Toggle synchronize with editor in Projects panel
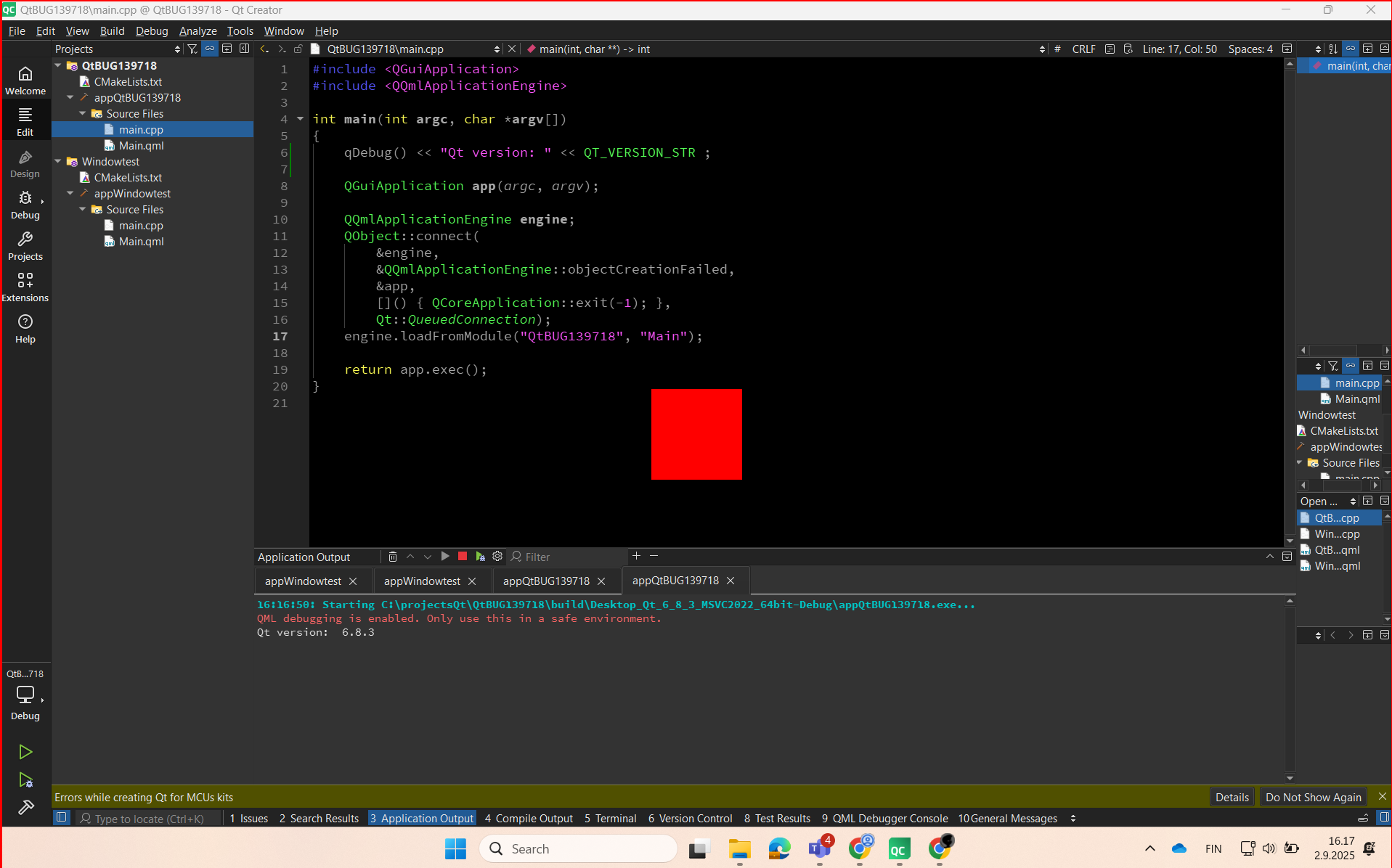Screen dimensions: 1392x868 [x=210, y=49]
